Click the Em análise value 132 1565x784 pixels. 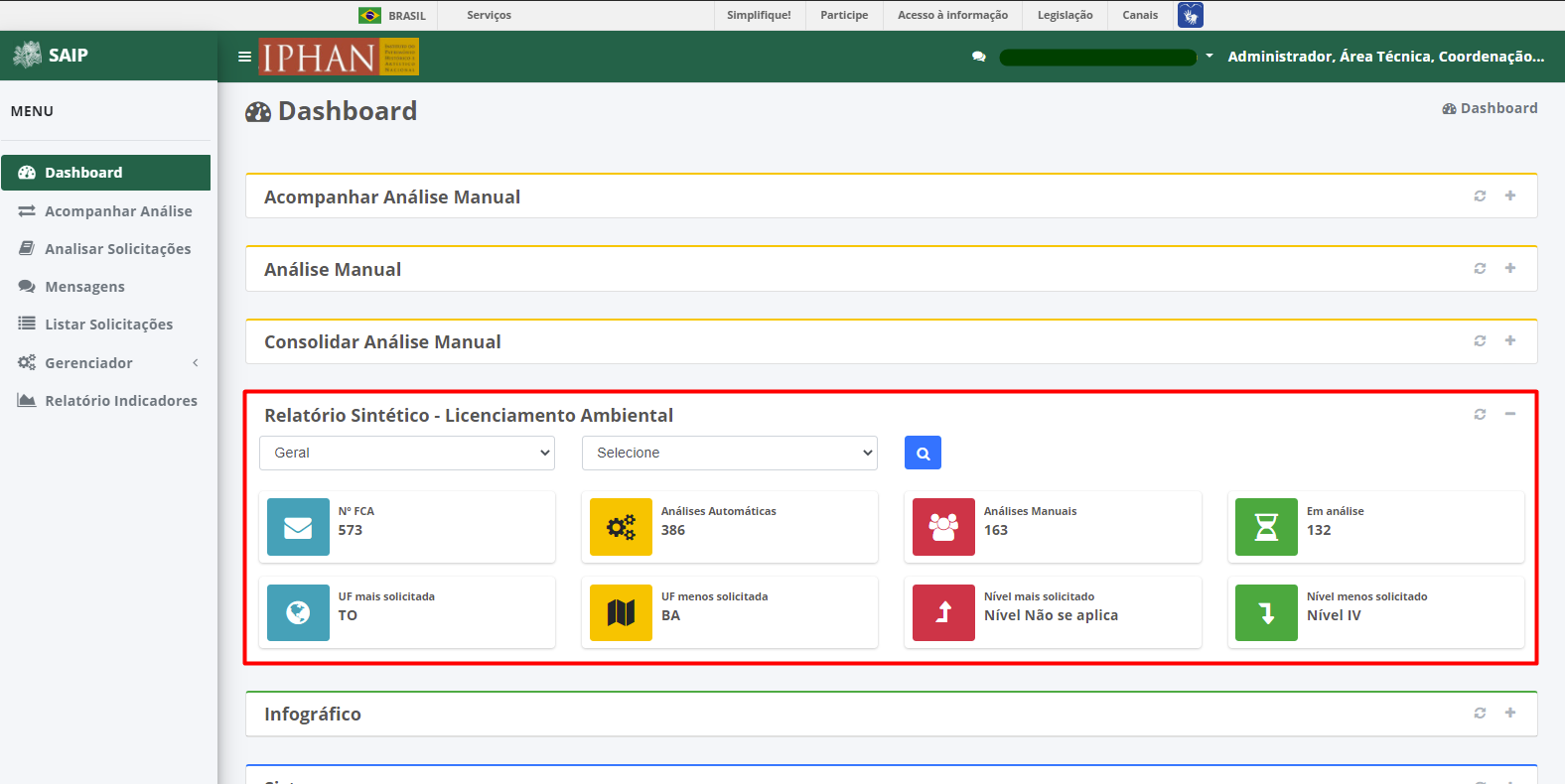1319,530
